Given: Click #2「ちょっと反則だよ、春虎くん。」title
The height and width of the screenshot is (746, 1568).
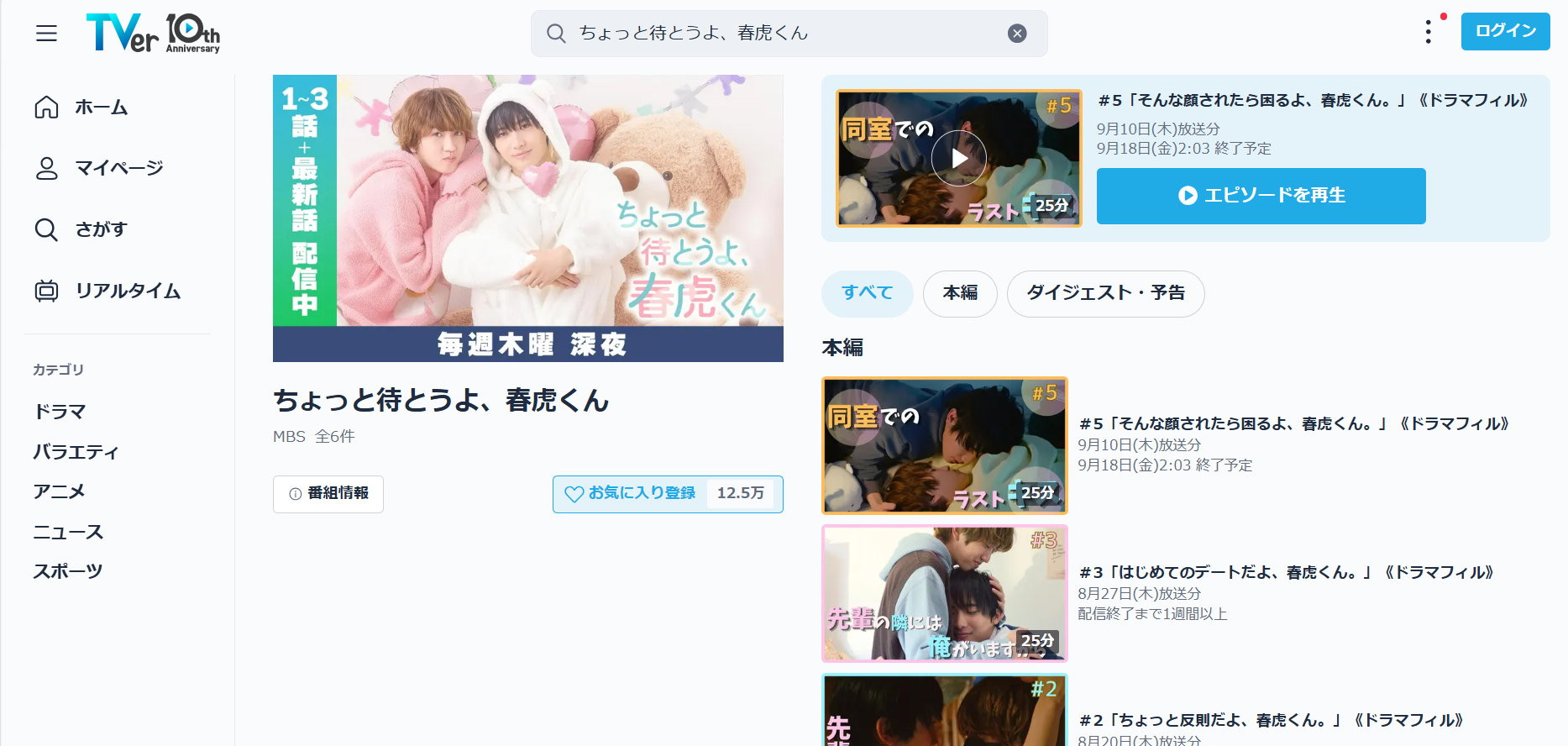Looking at the screenshot, I should pos(1272,721).
